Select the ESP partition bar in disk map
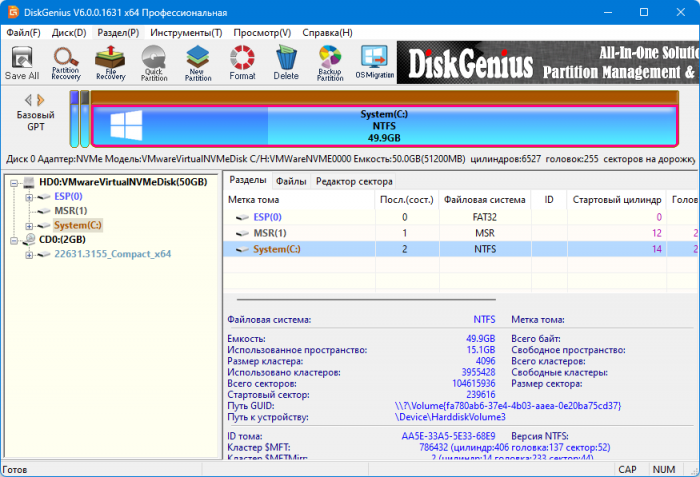The height and width of the screenshot is (477, 700). coord(74,119)
